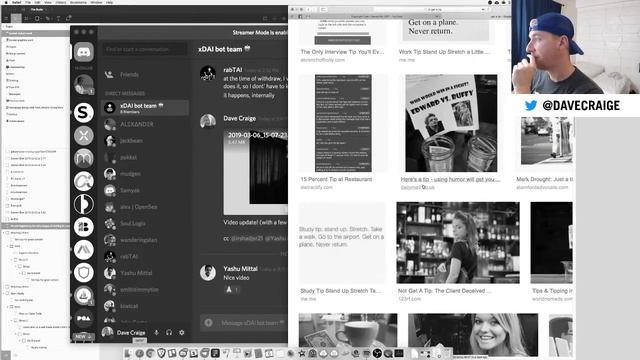Click Dave Craige's avatar in chat
Screen dimensions: 640x360
[x=208, y=122]
